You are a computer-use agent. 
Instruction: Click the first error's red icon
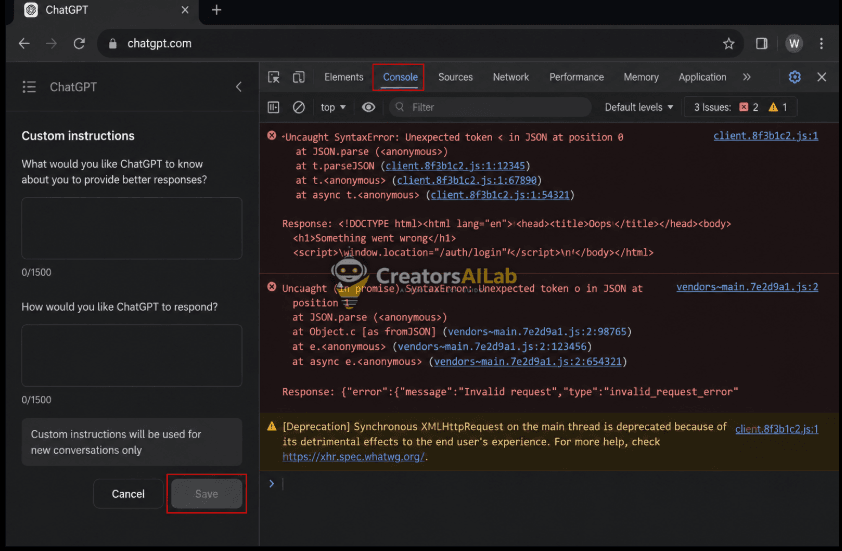click(272, 136)
